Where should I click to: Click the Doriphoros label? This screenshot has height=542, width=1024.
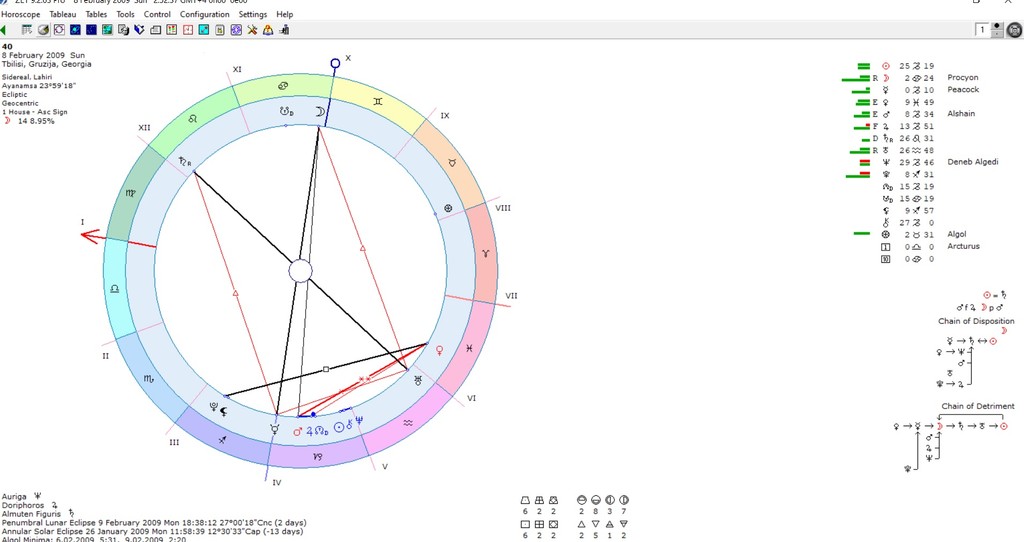pos(23,505)
